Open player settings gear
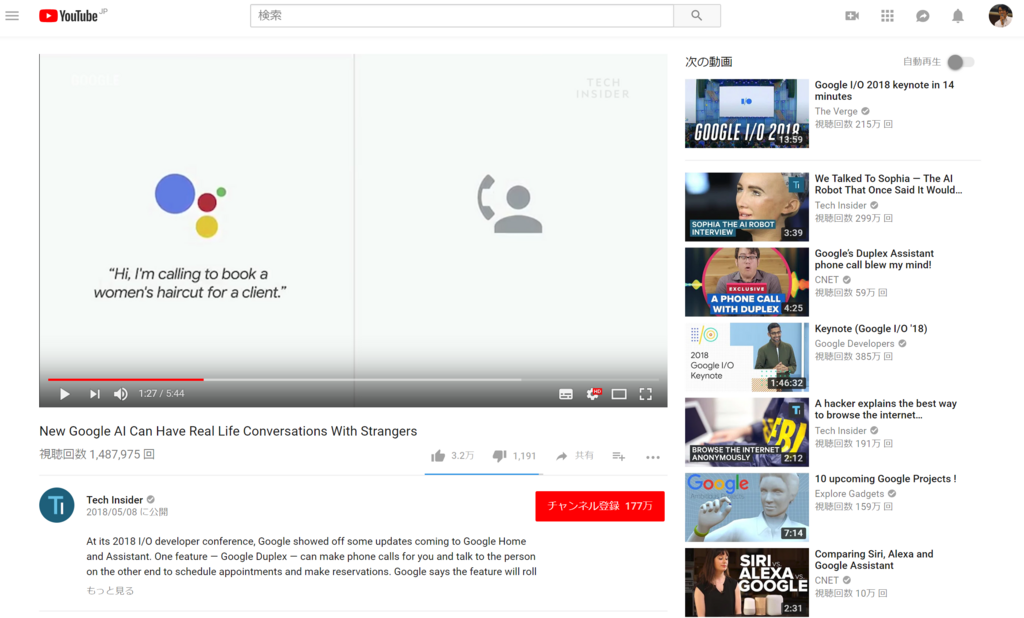 pos(593,393)
